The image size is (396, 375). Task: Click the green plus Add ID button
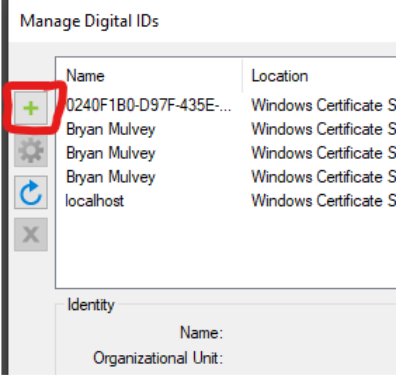pyautogui.click(x=31, y=108)
